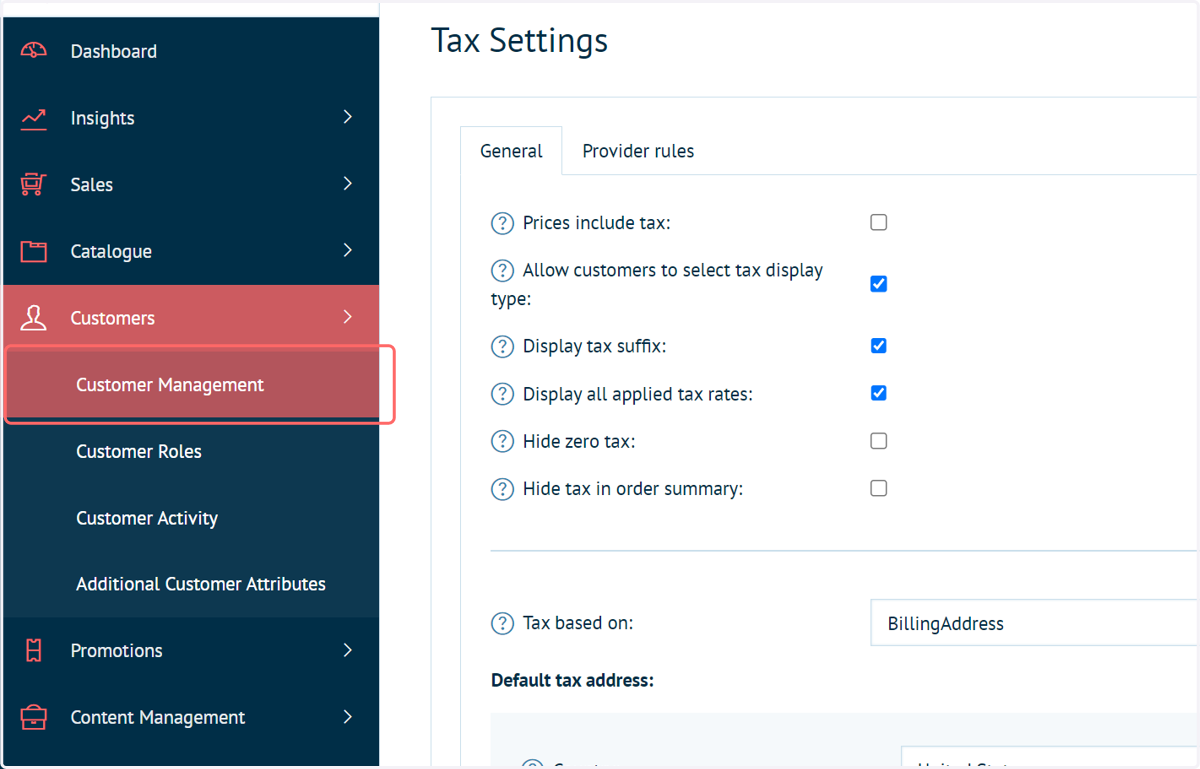Open Customer Activity submenu item
Image resolution: width=1200 pixels, height=769 pixels.
pyautogui.click(x=191, y=518)
